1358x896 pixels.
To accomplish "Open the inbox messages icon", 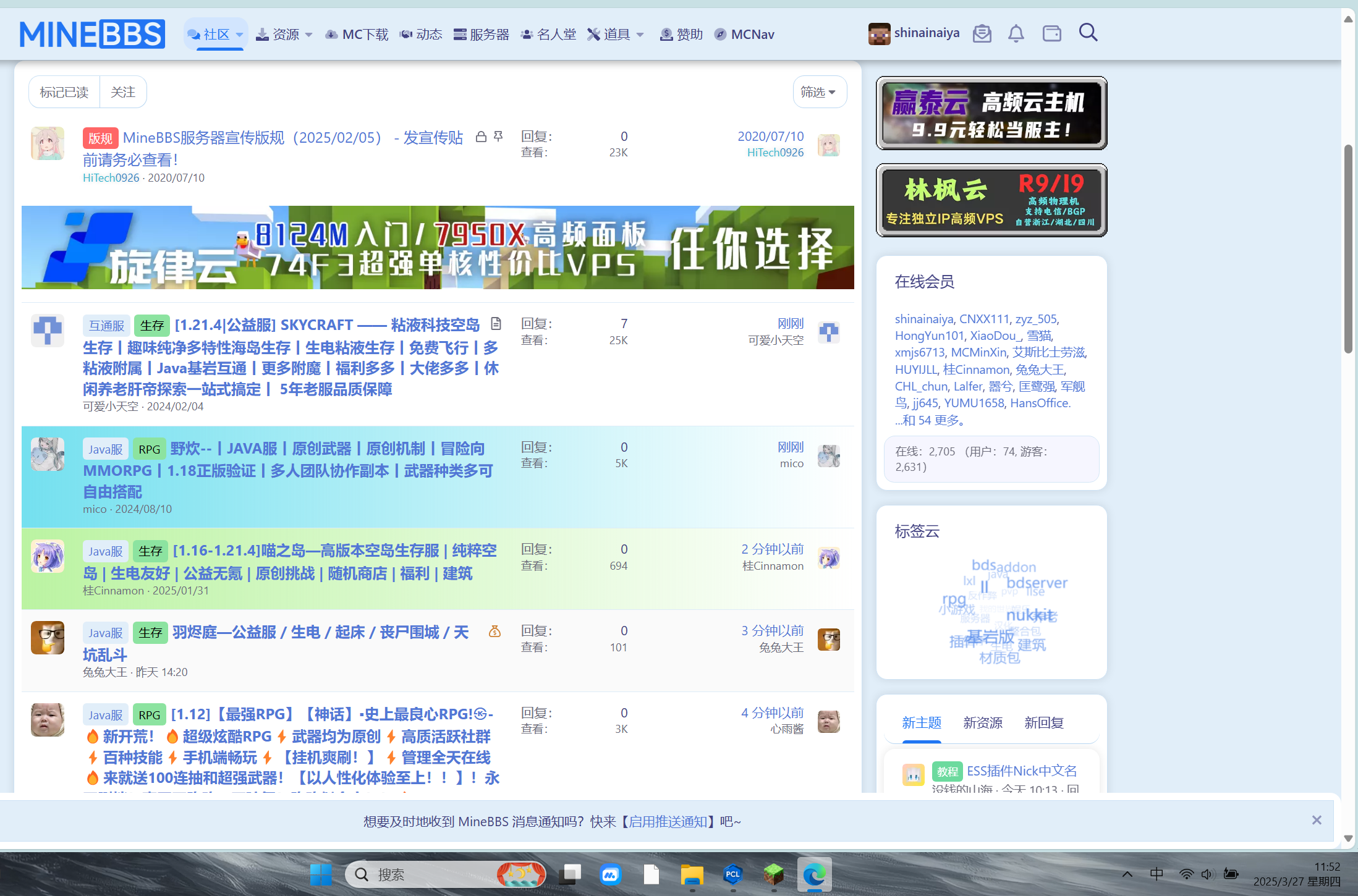I will (982, 33).
